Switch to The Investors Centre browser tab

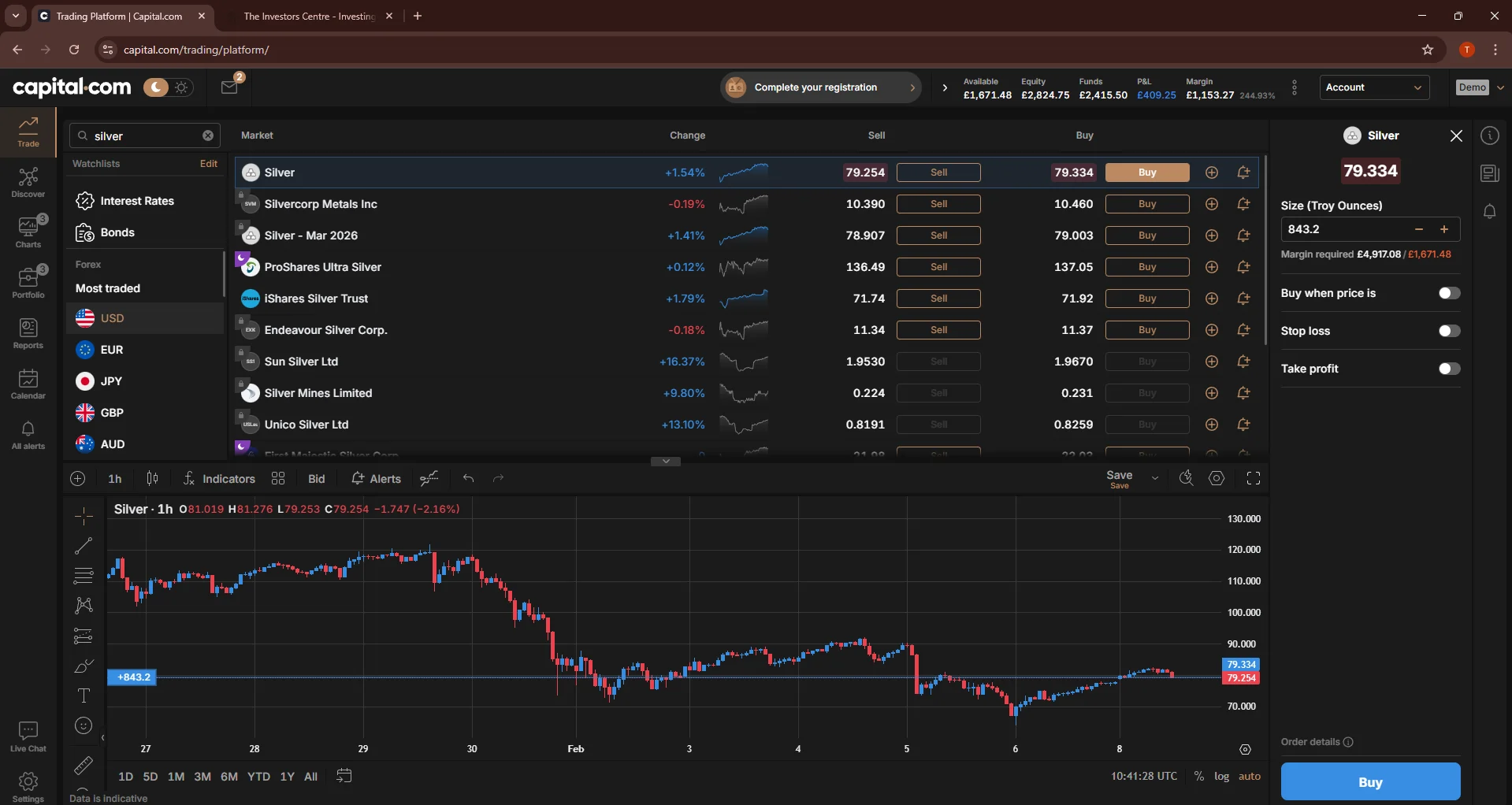[x=307, y=16]
